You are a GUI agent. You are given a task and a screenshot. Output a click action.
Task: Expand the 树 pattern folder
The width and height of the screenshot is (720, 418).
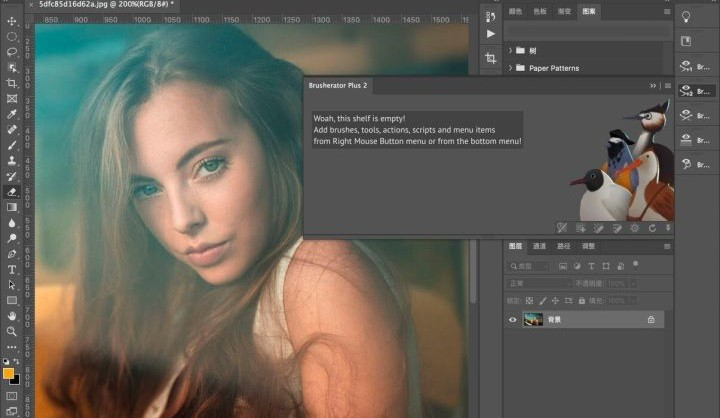(510, 49)
